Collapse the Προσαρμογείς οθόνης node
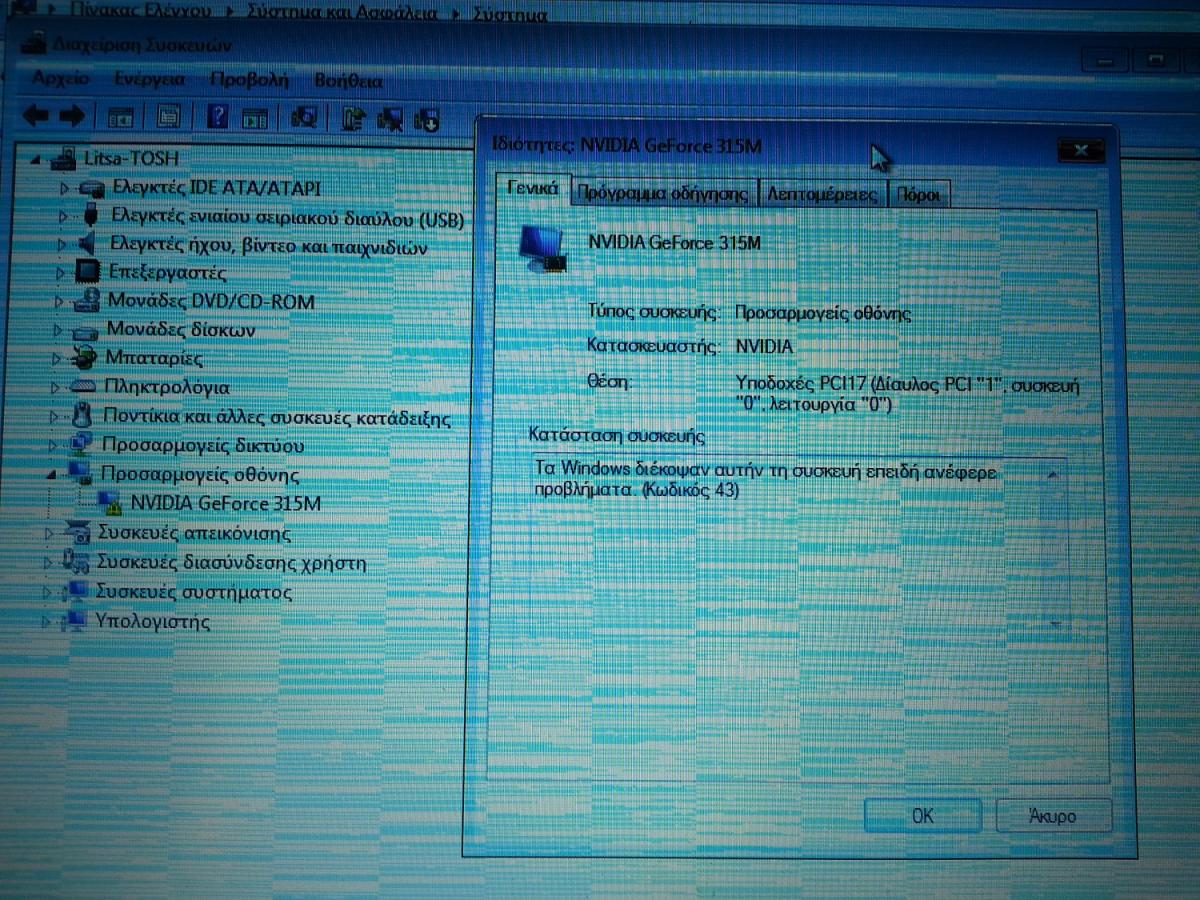 click(x=51, y=476)
